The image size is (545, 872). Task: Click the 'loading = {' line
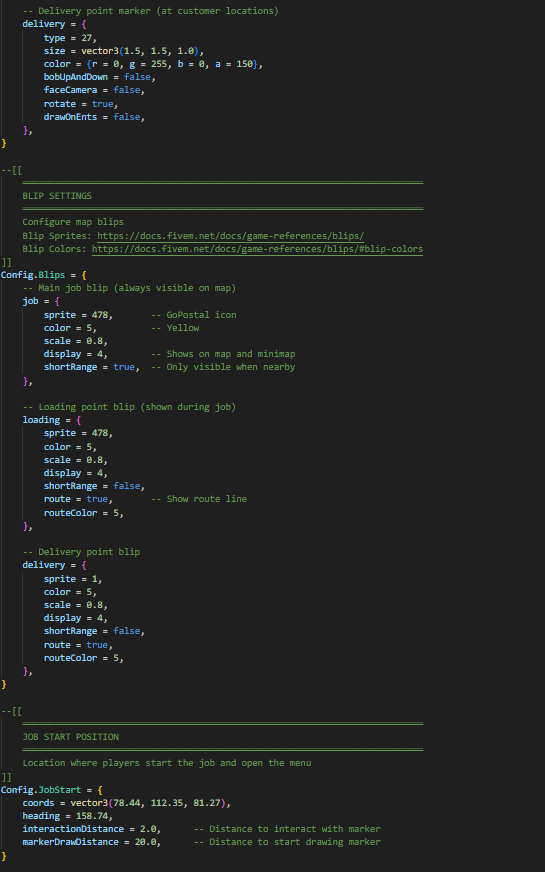click(52, 420)
